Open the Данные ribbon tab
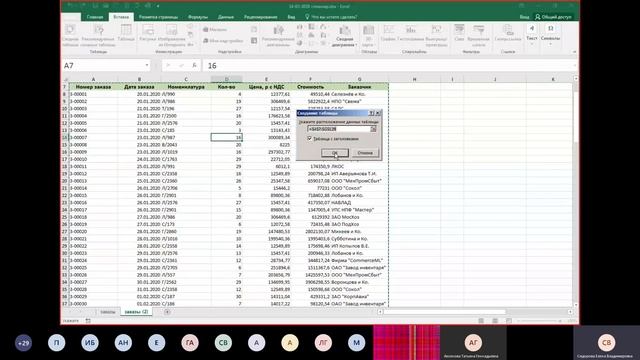Screen dimensions: 640x360 pos(226,17)
